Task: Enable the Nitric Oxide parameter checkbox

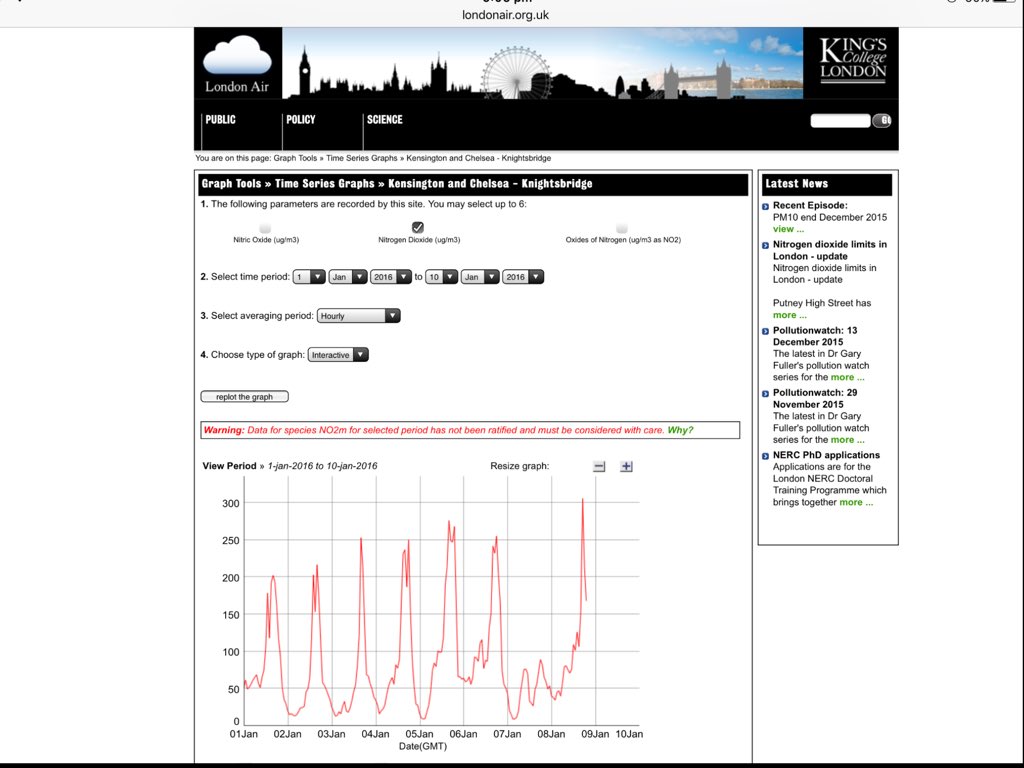Action: pyautogui.click(x=263, y=227)
